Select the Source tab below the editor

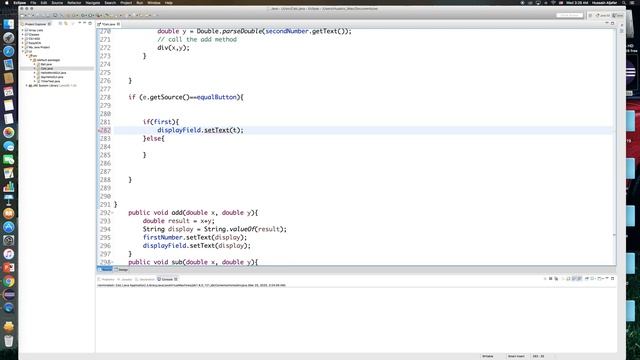pos(105,269)
